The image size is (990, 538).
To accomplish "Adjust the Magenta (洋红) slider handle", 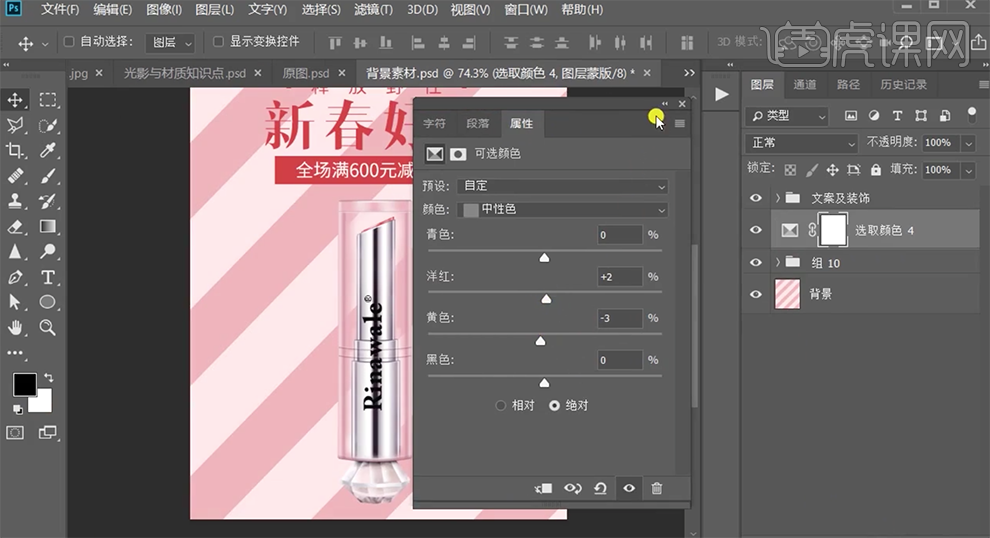I will pyautogui.click(x=546, y=299).
